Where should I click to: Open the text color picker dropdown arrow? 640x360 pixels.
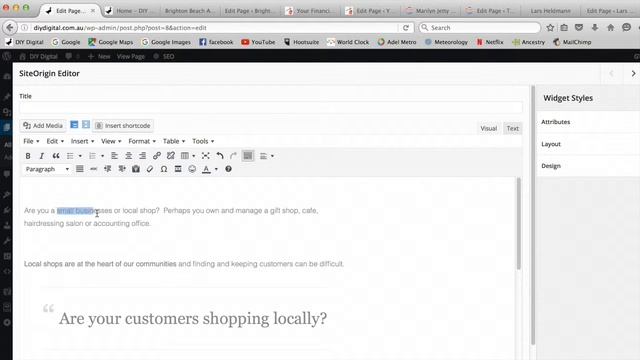[x=216, y=169]
